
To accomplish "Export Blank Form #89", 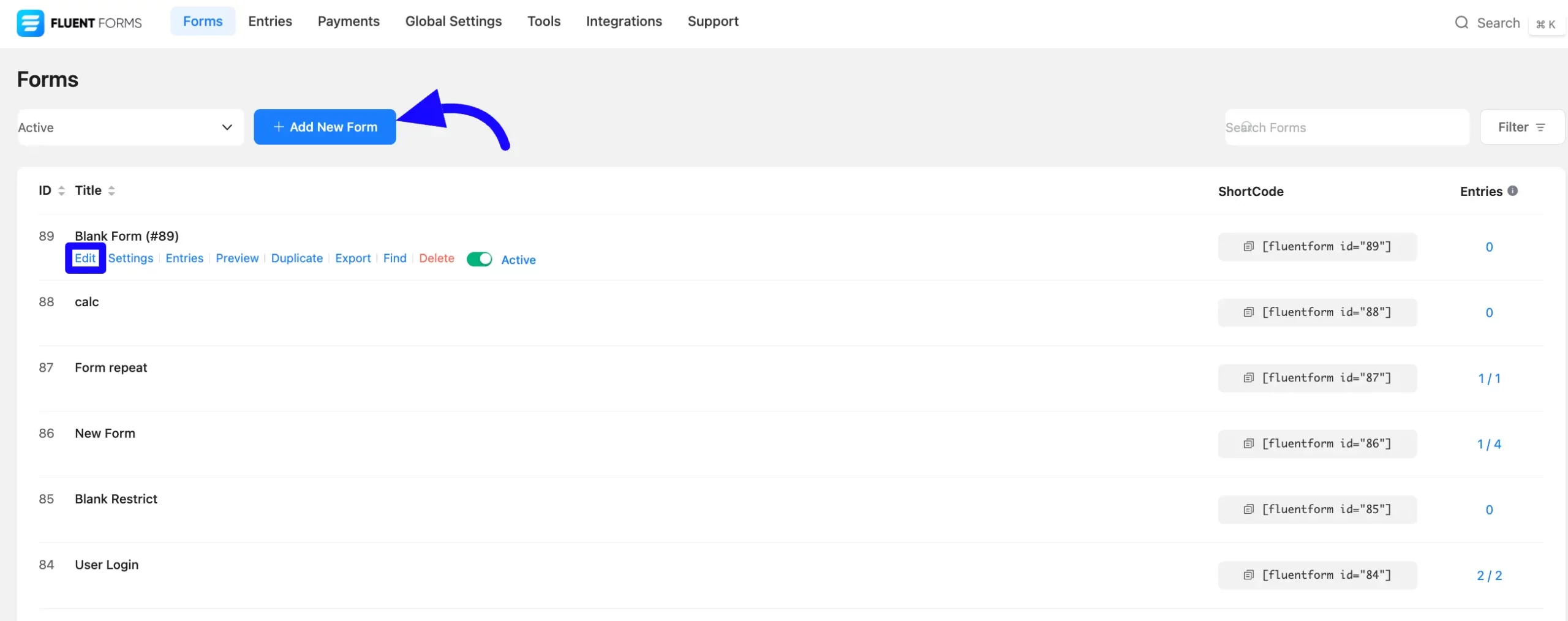I will [x=353, y=258].
